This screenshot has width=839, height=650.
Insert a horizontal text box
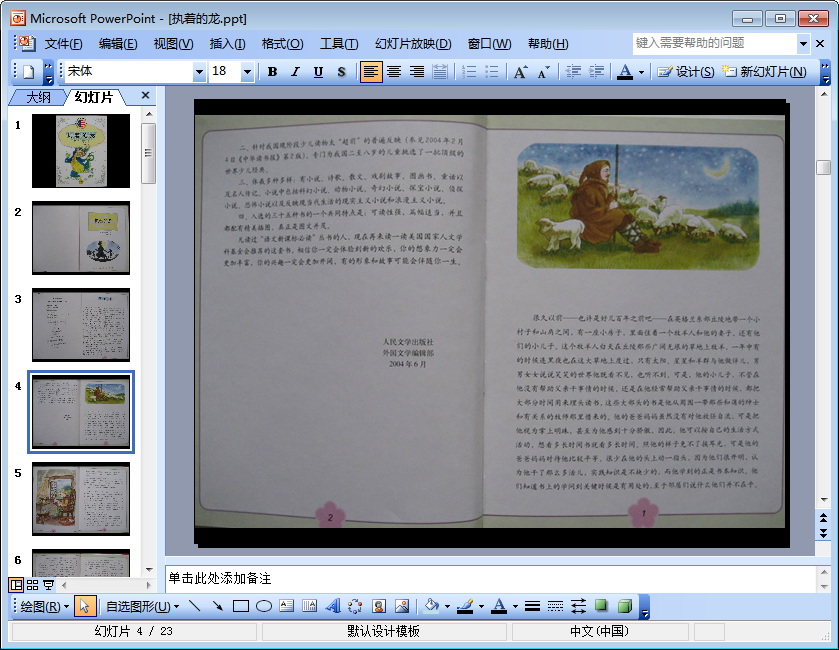(x=287, y=606)
